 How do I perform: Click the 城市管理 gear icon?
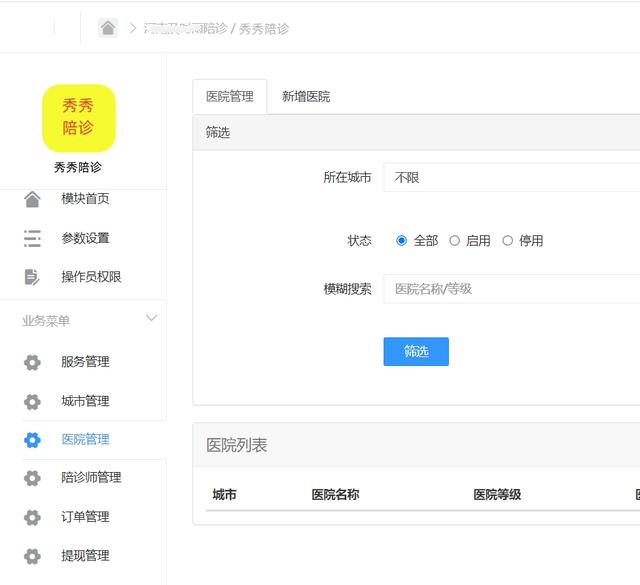[32, 401]
